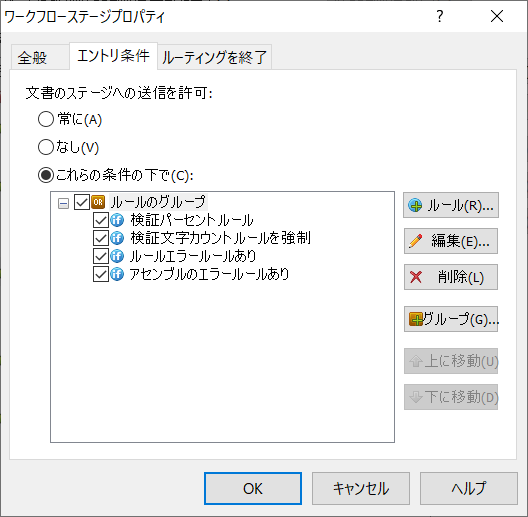Switch to the ルーティングを終了 tab
Screen dimensions: 528x517
tap(214, 57)
